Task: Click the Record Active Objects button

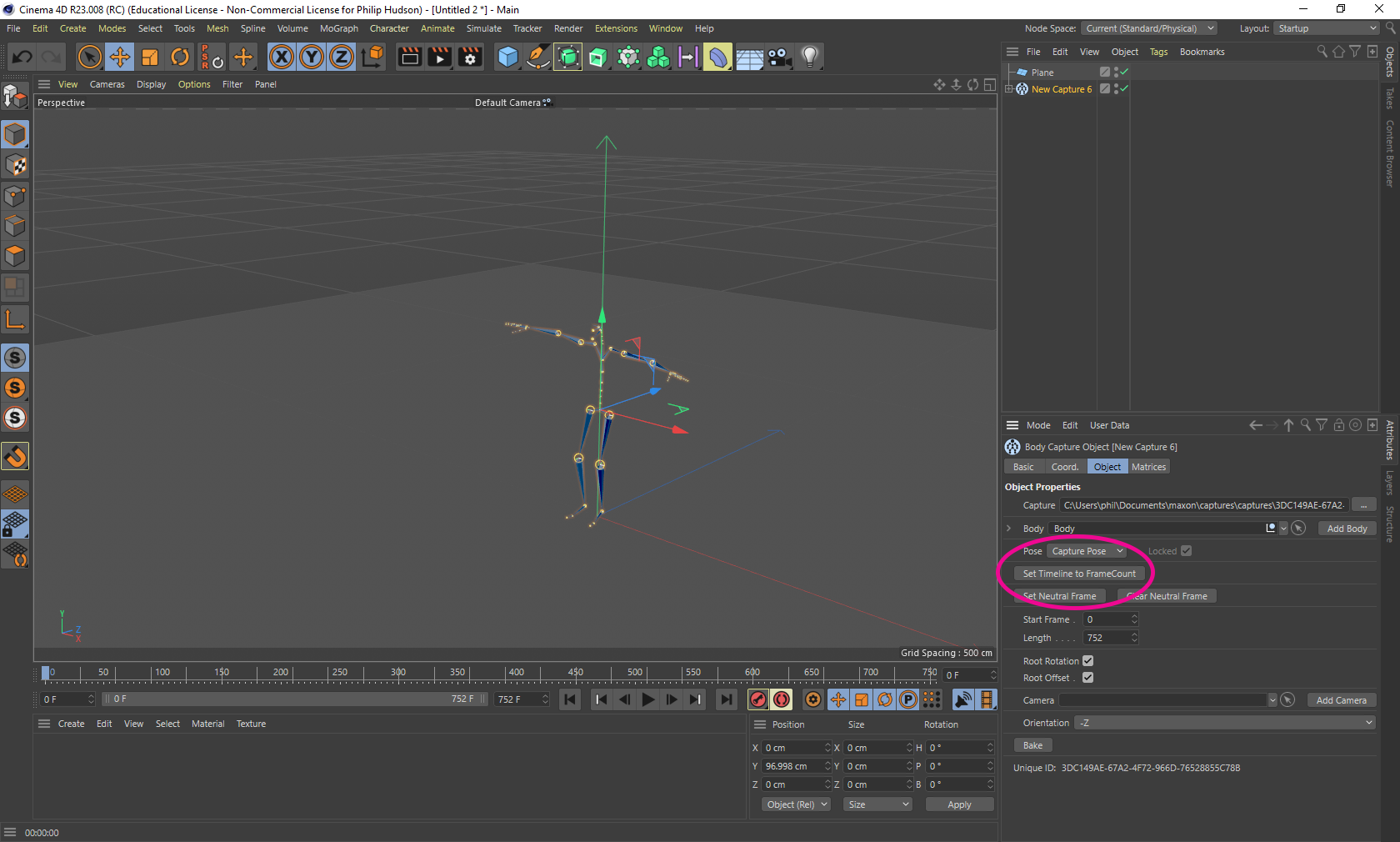Action: click(757, 699)
